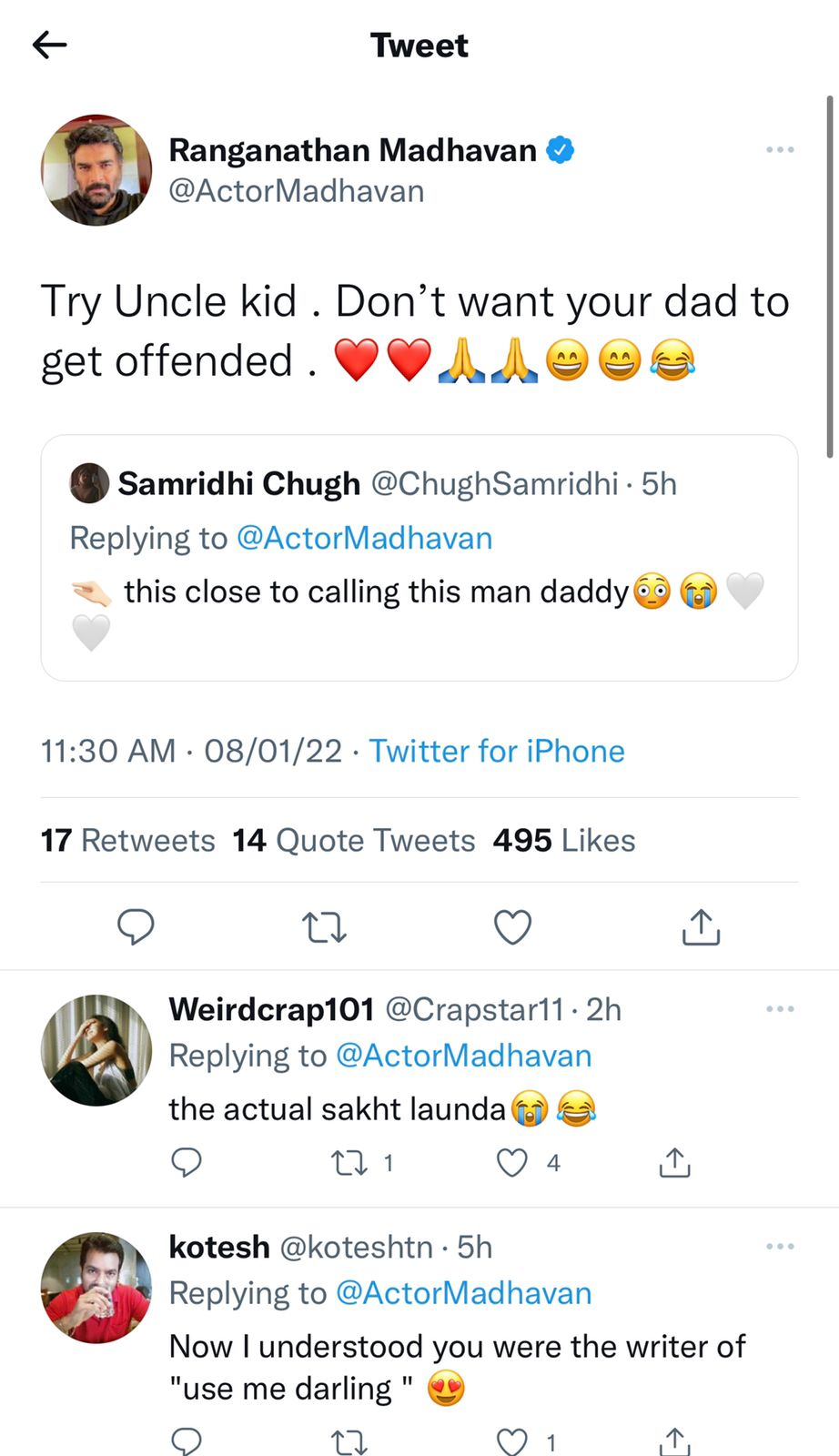Open the Twitter for iPhone link
The width and height of the screenshot is (839, 1456).
[496, 751]
